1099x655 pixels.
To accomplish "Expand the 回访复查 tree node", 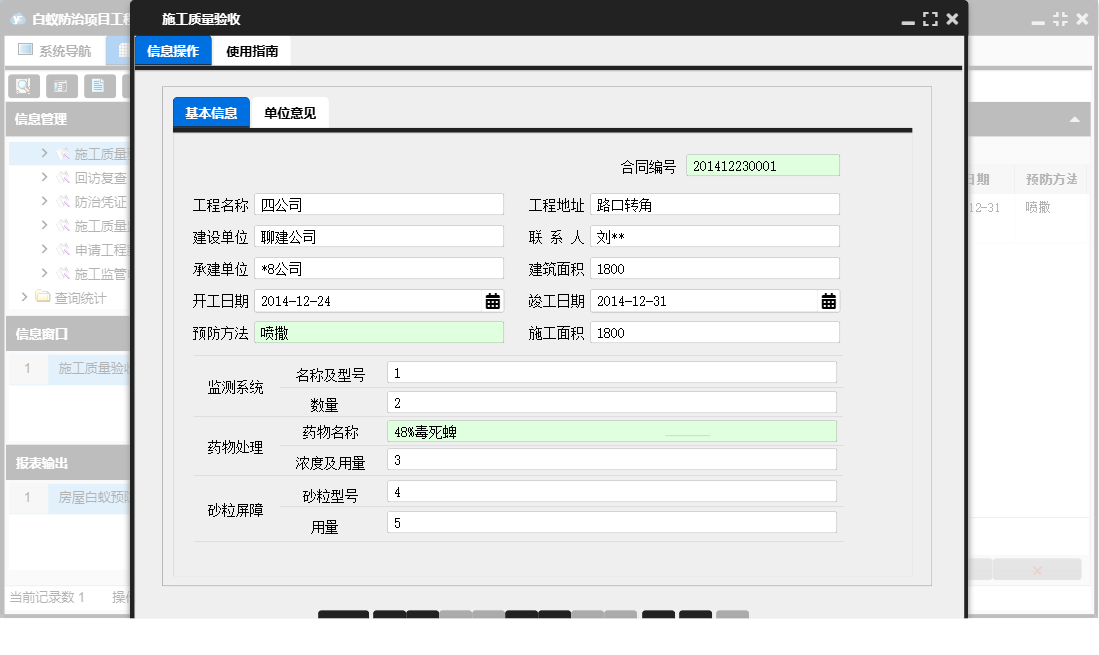I will point(44,177).
